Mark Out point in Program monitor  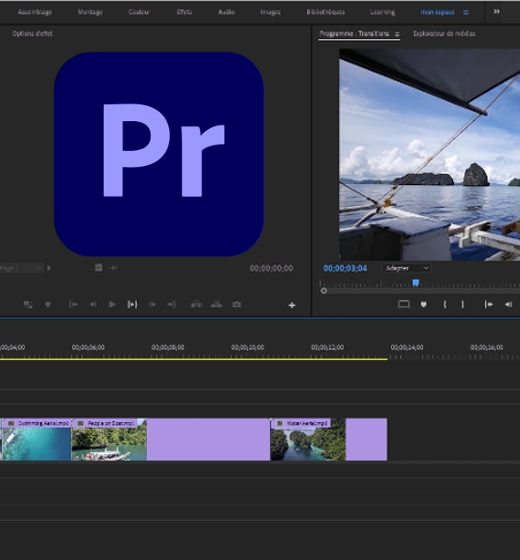click(x=462, y=304)
